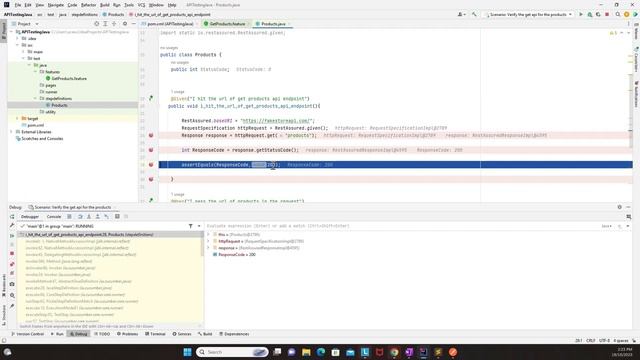Select the Debugger tab
Image resolution: width=640 pixels, height=360 pixels.
pyautogui.click(x=30, y=217)
